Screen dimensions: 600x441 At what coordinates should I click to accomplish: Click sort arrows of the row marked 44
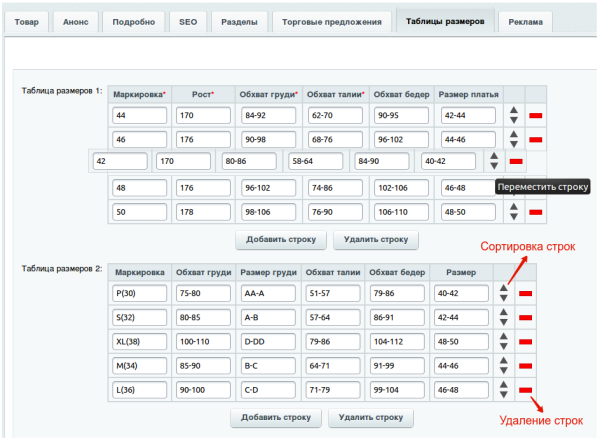pos(513,116)
